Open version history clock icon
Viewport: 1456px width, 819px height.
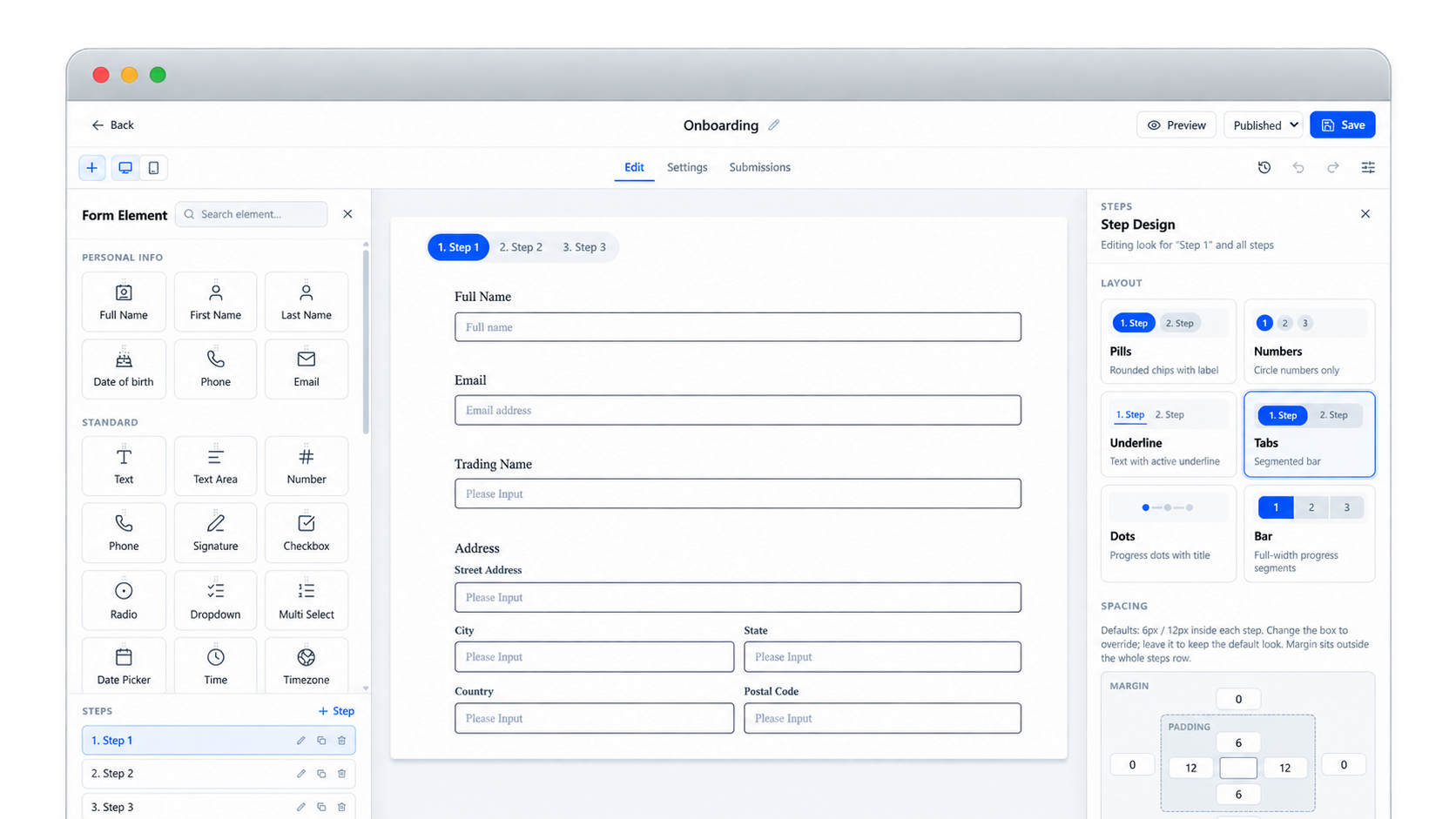coord(1264,167)
